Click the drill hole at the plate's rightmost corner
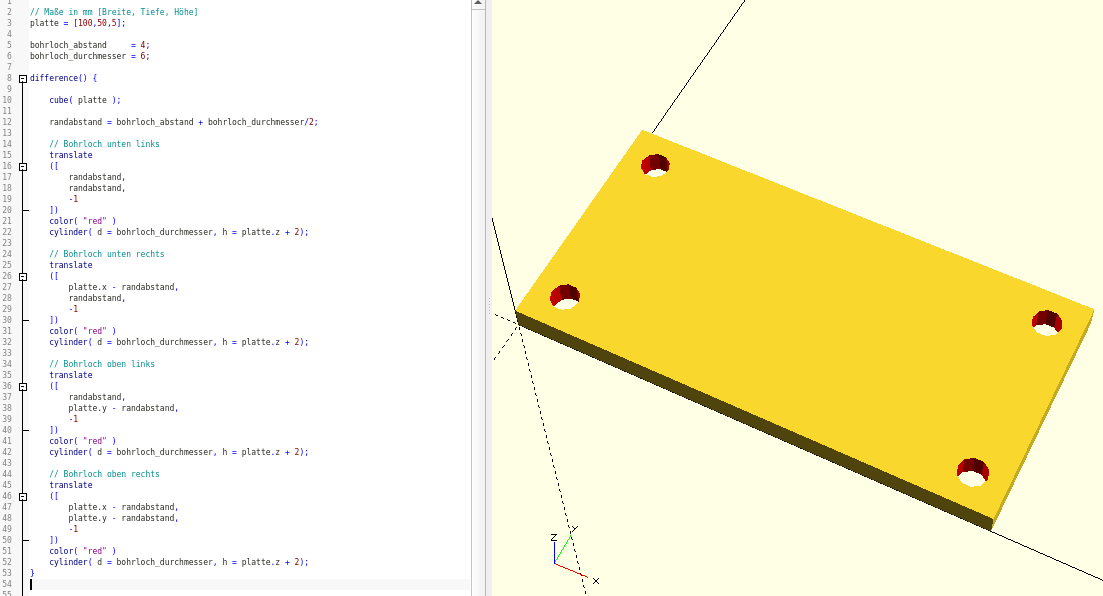 tap(1046, 322)
